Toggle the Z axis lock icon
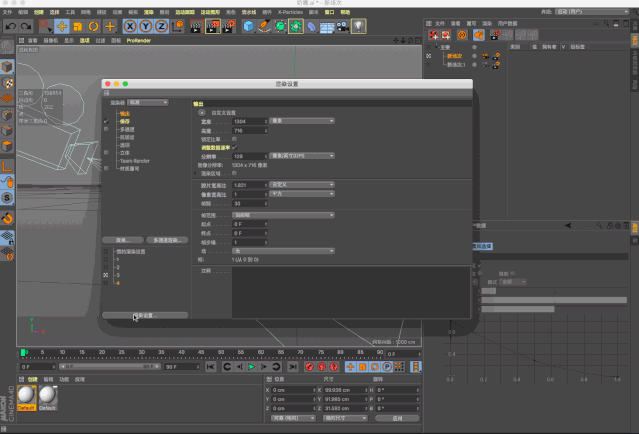 tap(161, 27)
